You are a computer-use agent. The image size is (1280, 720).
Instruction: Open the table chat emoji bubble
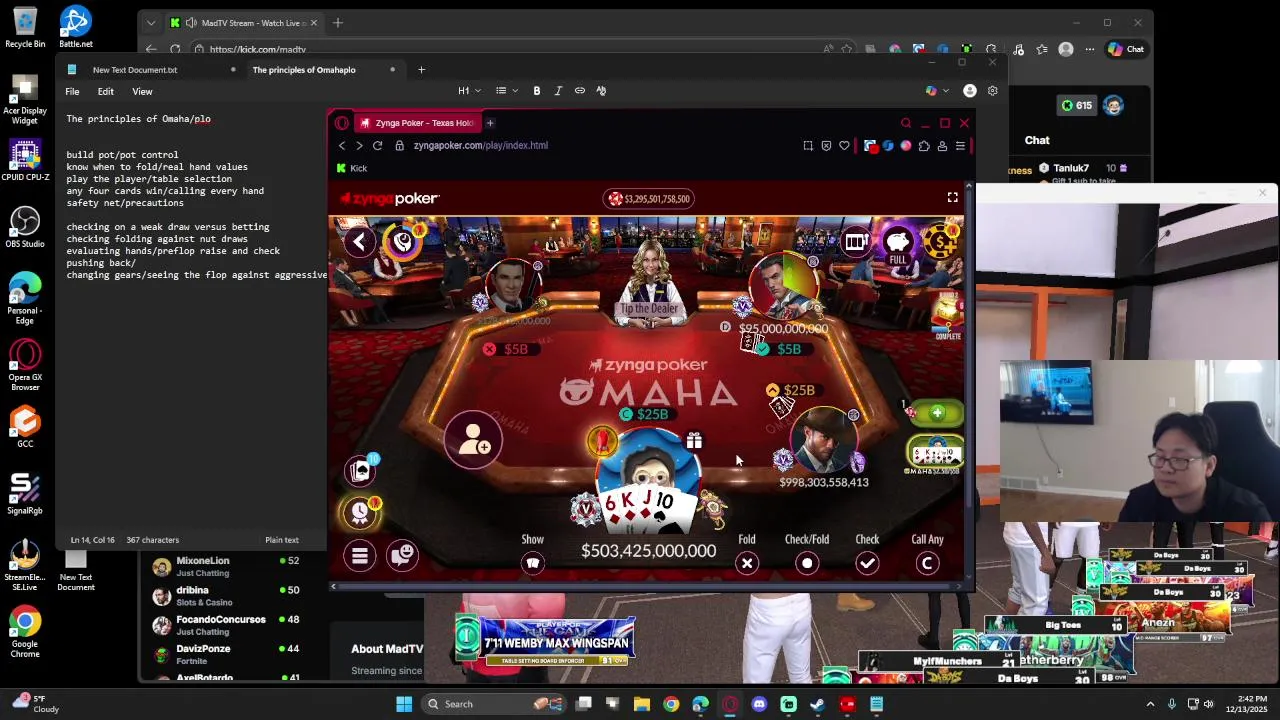tap(403, 555)
